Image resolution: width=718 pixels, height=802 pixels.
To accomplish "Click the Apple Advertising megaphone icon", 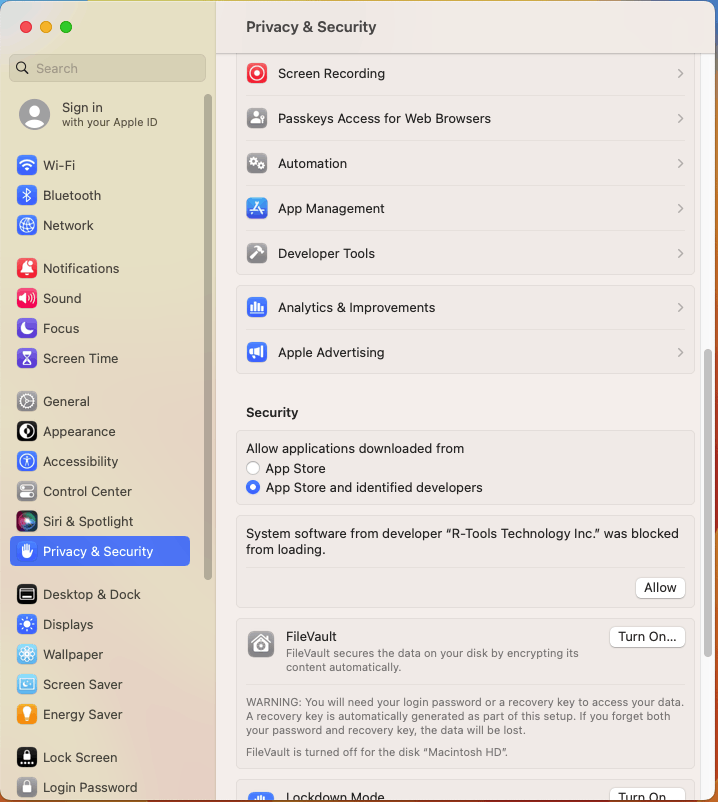I will 257,353.
